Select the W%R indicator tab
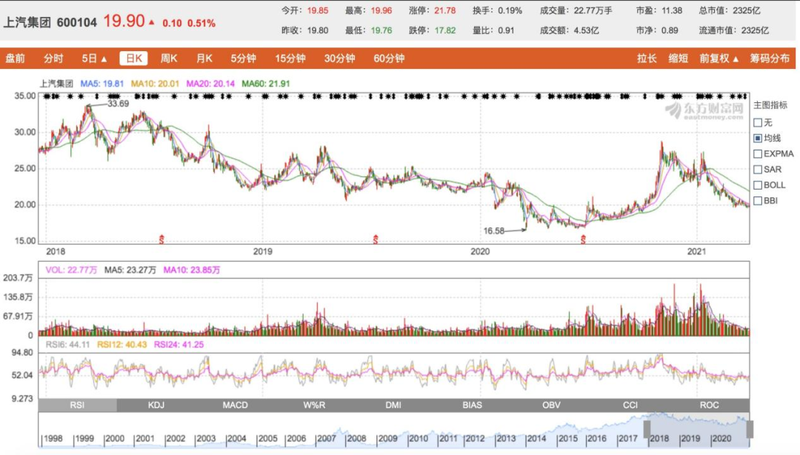This screenshot has width=800, height=455. coord(314,405)
